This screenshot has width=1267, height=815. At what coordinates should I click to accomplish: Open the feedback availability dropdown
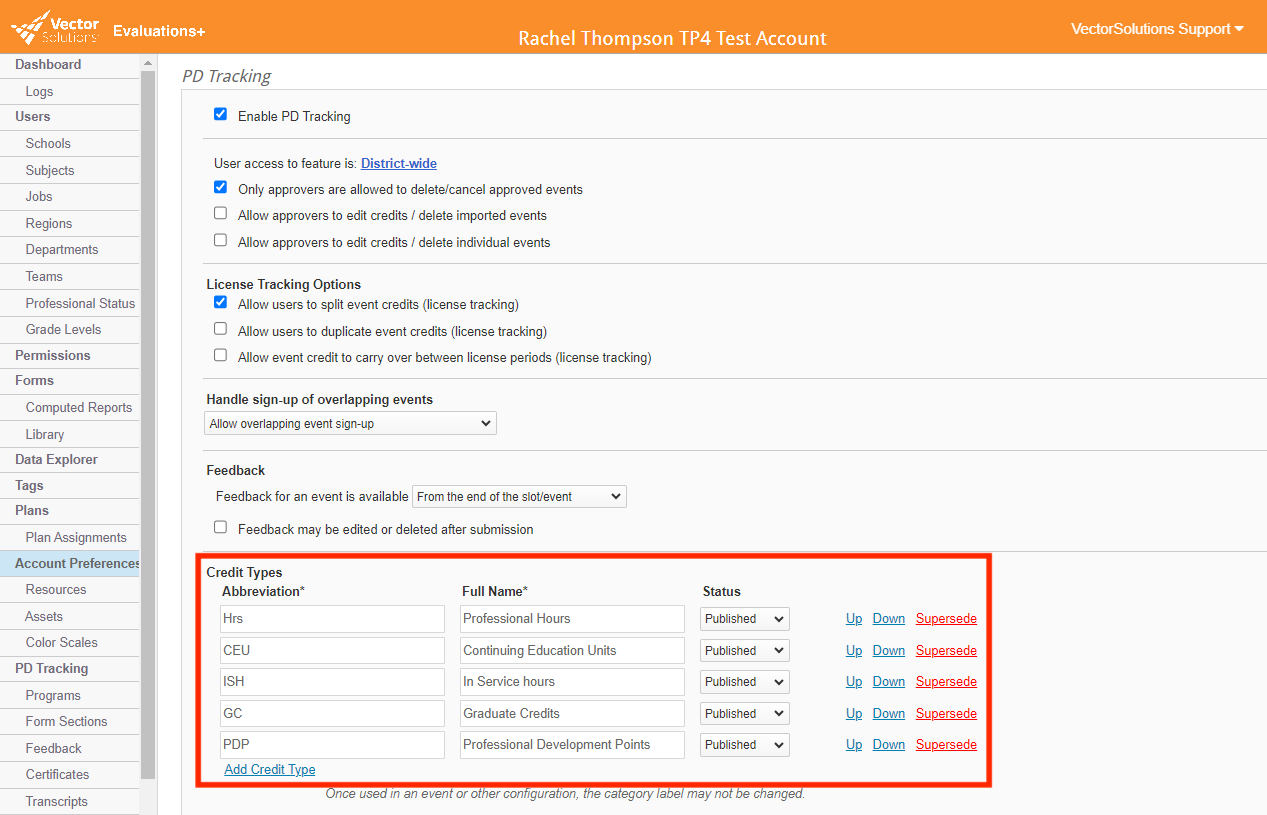point(519,496)
